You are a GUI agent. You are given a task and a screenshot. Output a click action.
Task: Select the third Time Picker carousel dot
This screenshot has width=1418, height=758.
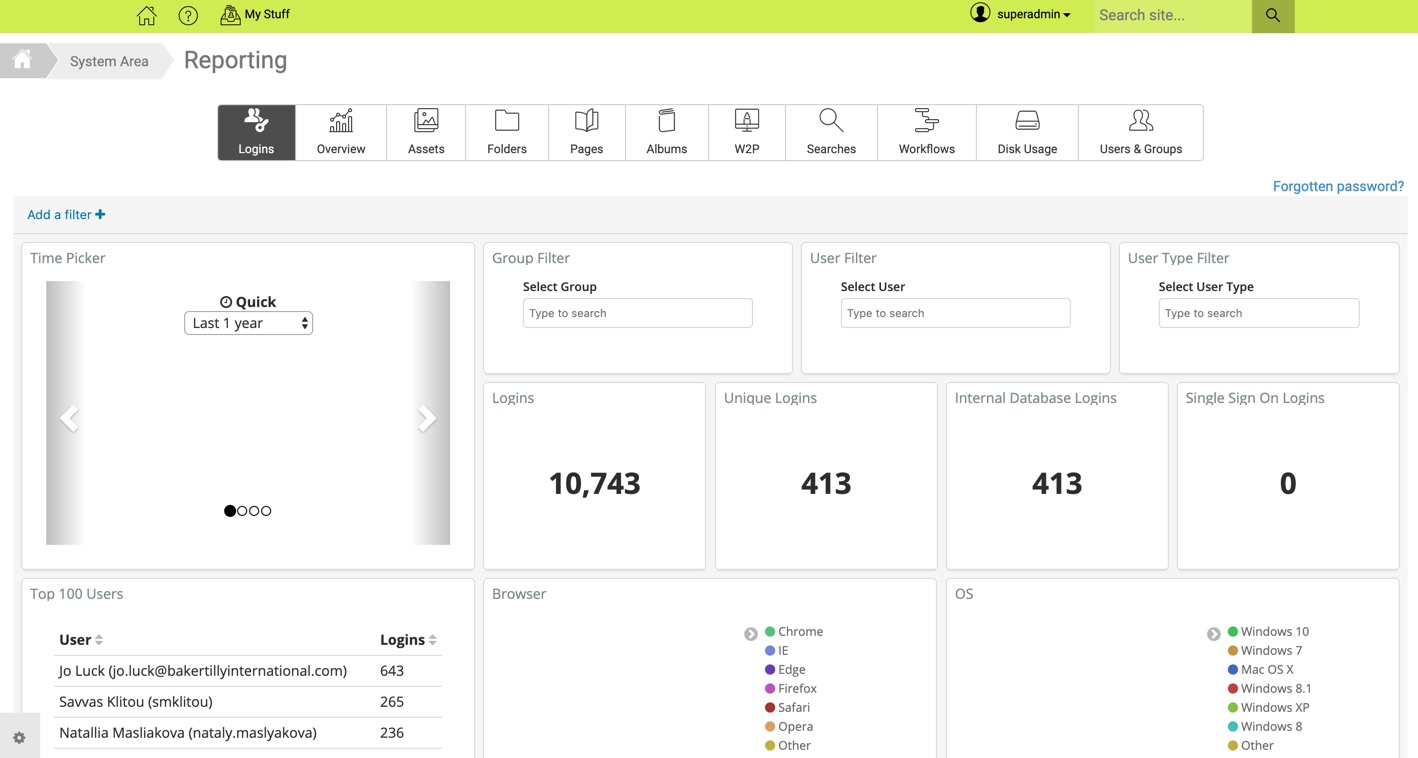tap(254, 511)
